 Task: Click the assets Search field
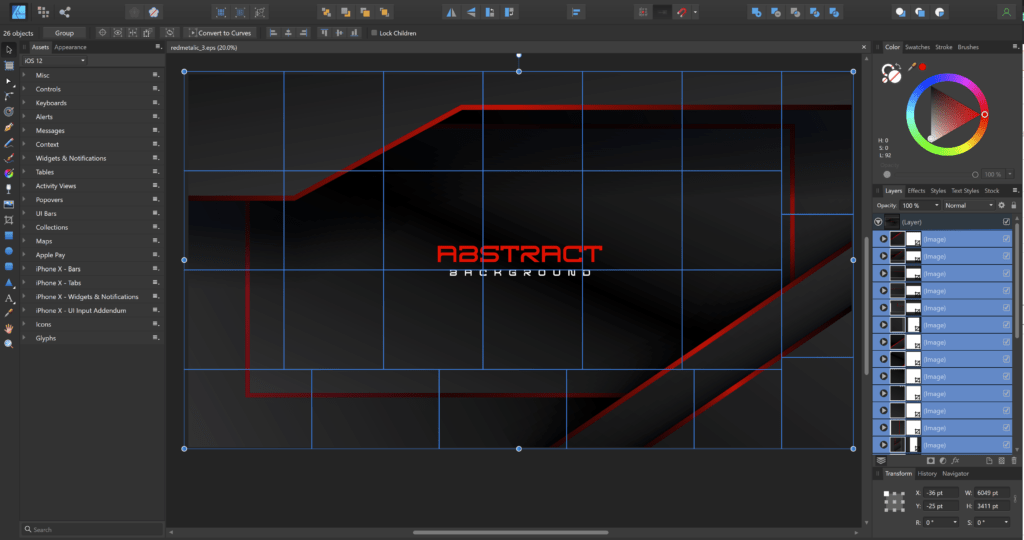click(92, 530)
